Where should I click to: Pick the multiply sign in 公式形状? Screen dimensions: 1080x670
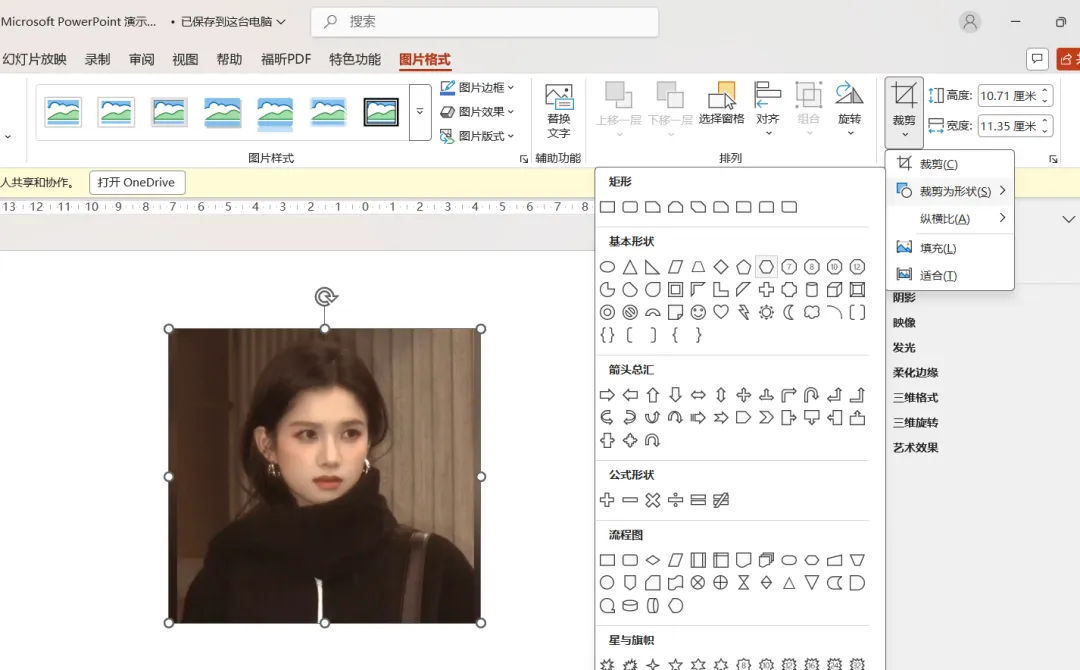coord(652,501)
